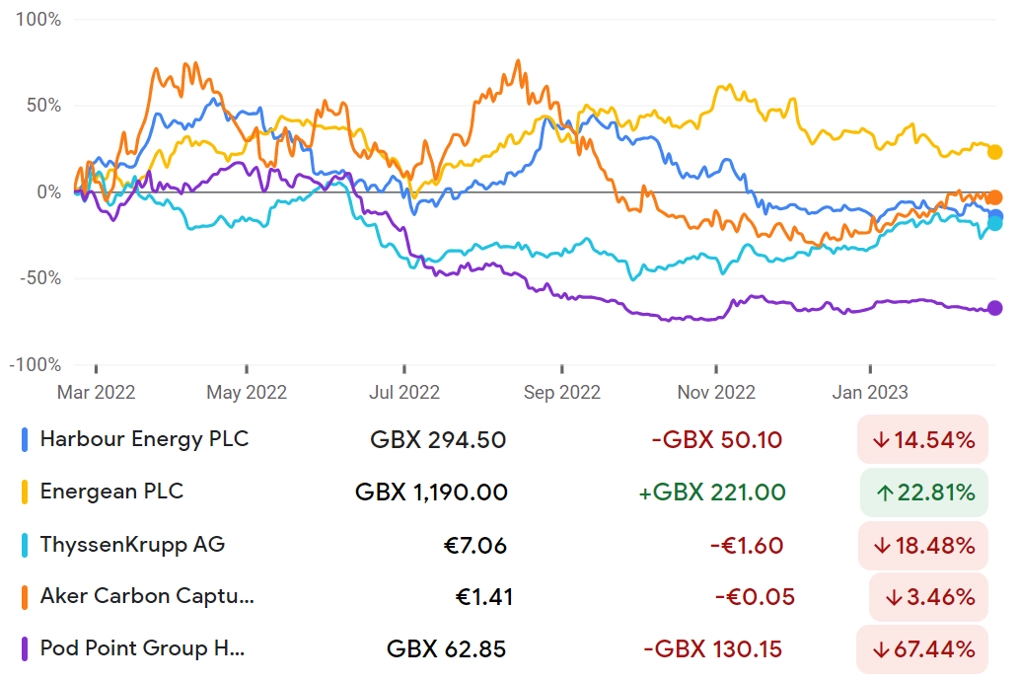Click the yellow Energean color marker
Screen dimensions: 1018x683
(x=25, y=492)
